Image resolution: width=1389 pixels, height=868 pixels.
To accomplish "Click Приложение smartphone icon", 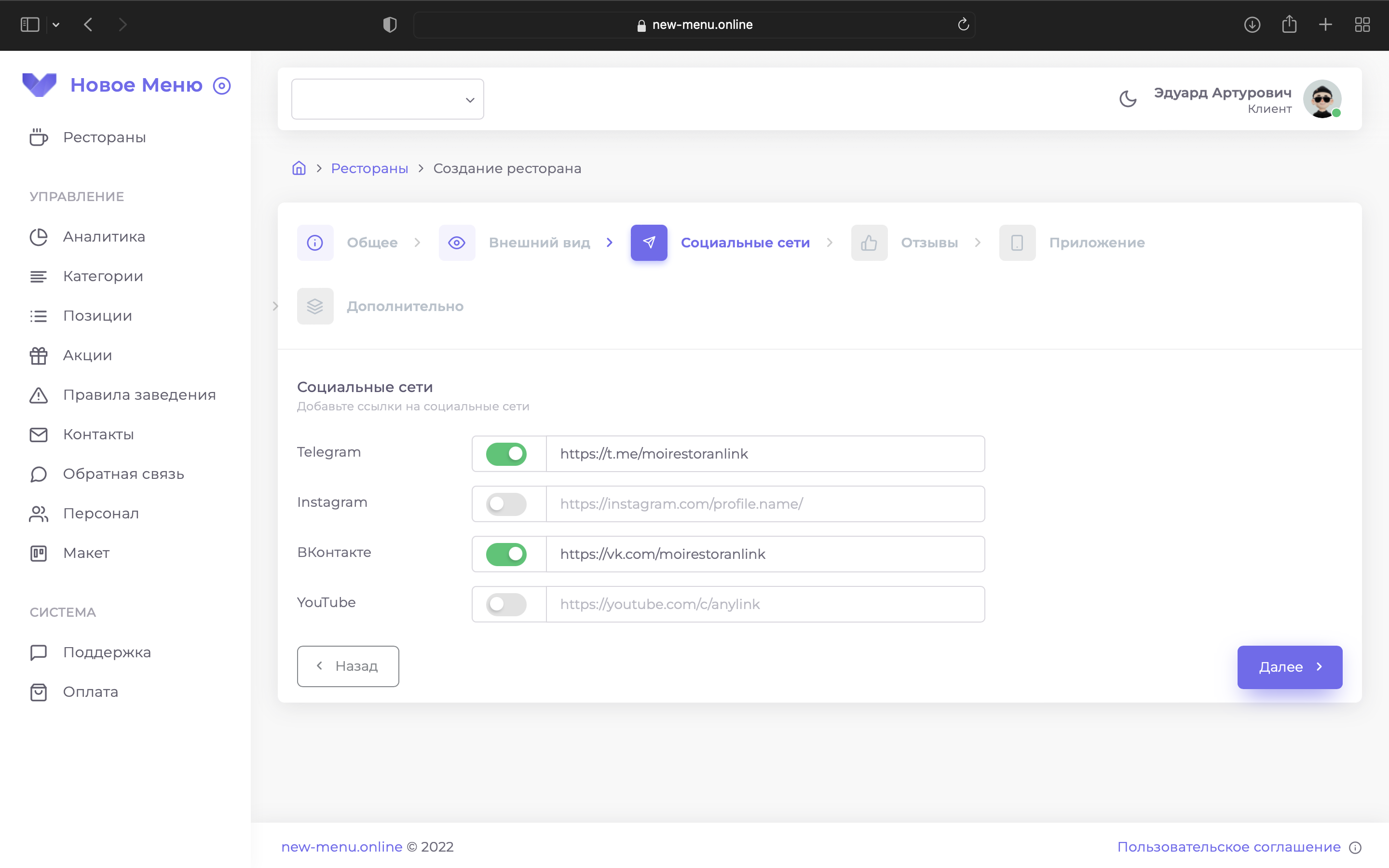I will pyautogui.click(x=1017, y=243).
